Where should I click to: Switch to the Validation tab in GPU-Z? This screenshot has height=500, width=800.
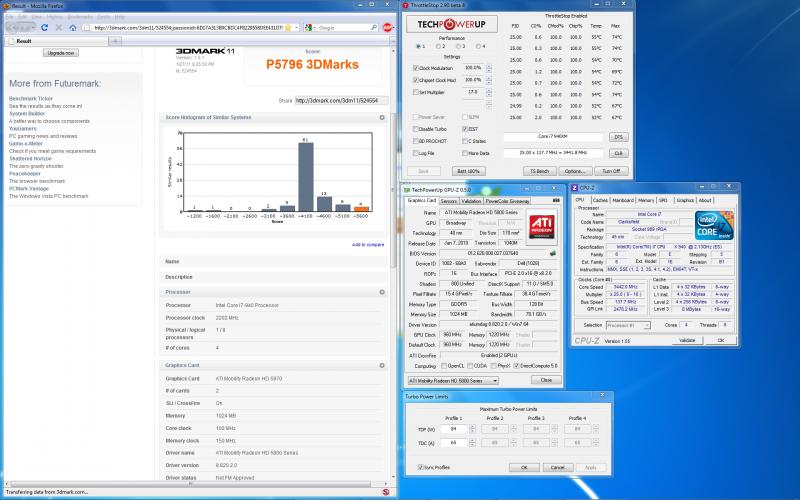point(471,201)
